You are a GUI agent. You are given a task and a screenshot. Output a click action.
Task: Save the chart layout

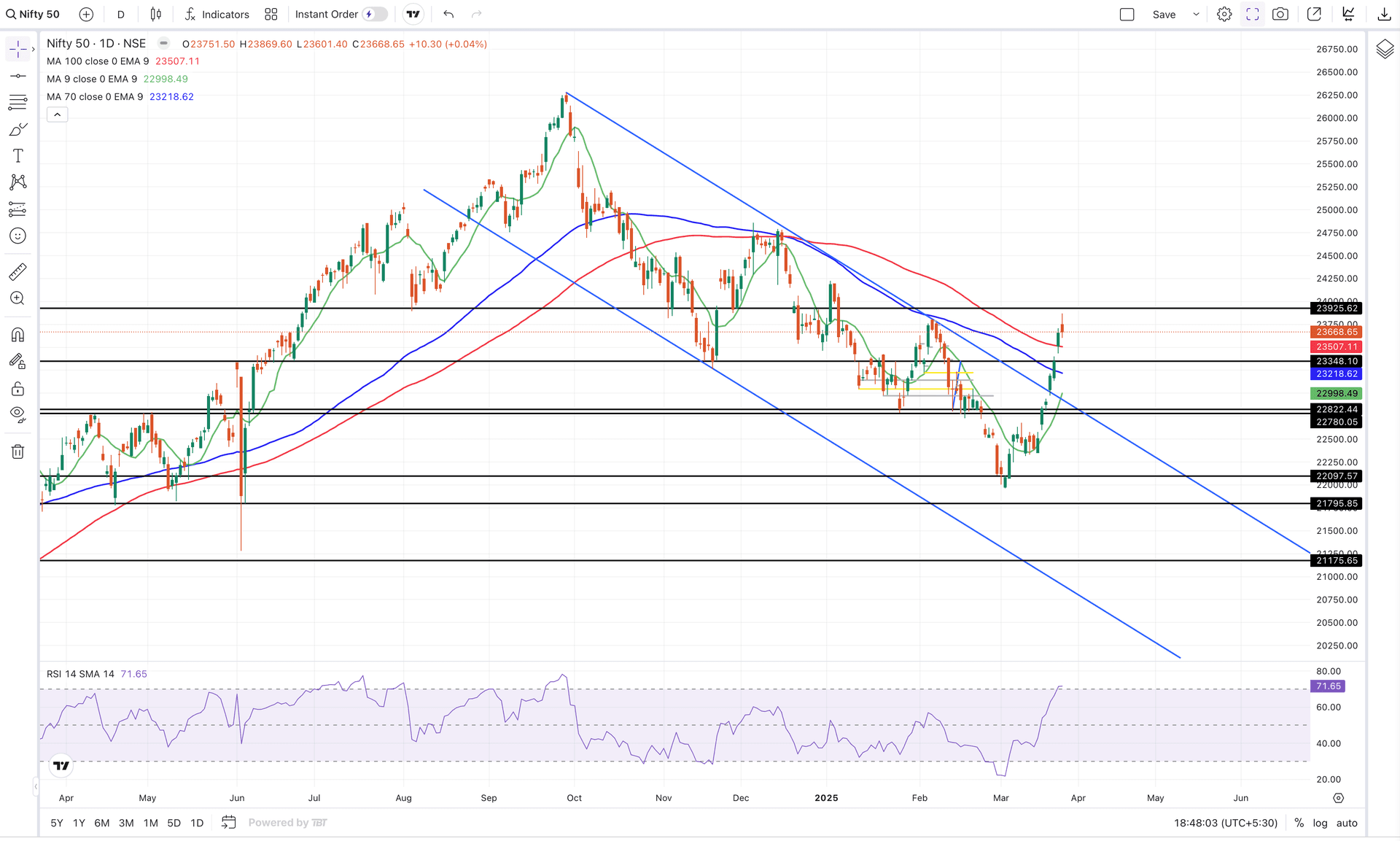pos(1164,15)
